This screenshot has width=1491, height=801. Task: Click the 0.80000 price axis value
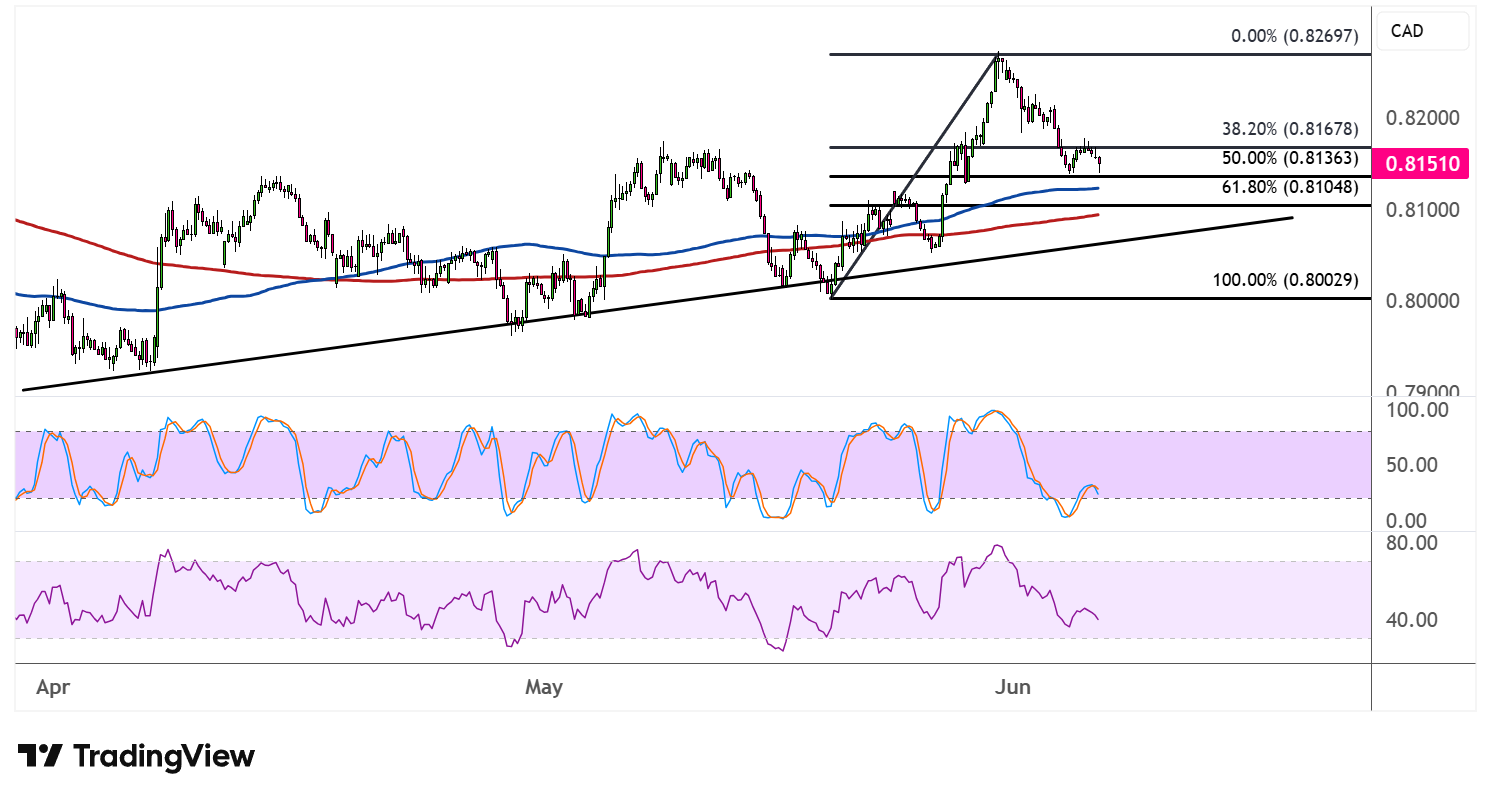tap(1422, 301)
